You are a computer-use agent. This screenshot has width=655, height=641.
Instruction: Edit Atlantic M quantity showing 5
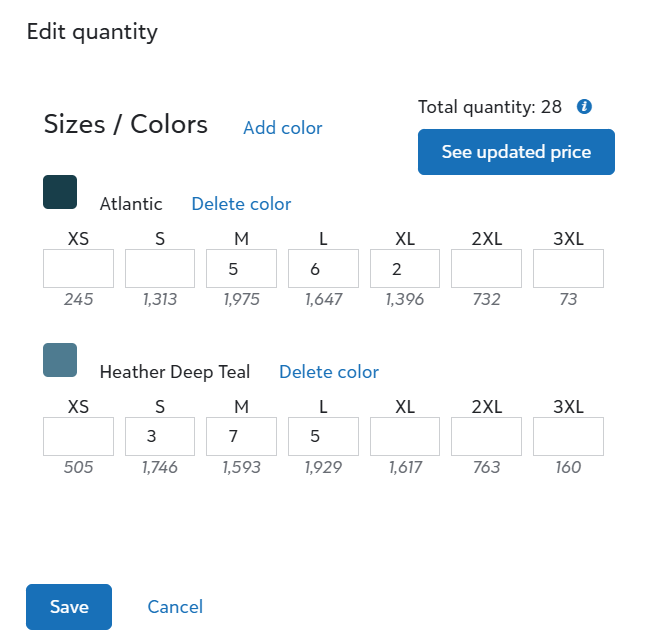pos(241,268)
